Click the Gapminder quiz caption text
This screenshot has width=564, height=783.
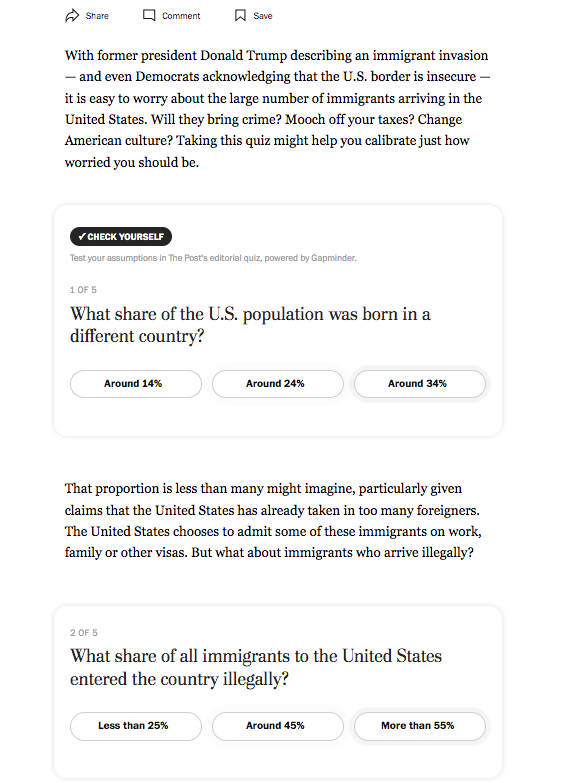[x=213, y=258]
